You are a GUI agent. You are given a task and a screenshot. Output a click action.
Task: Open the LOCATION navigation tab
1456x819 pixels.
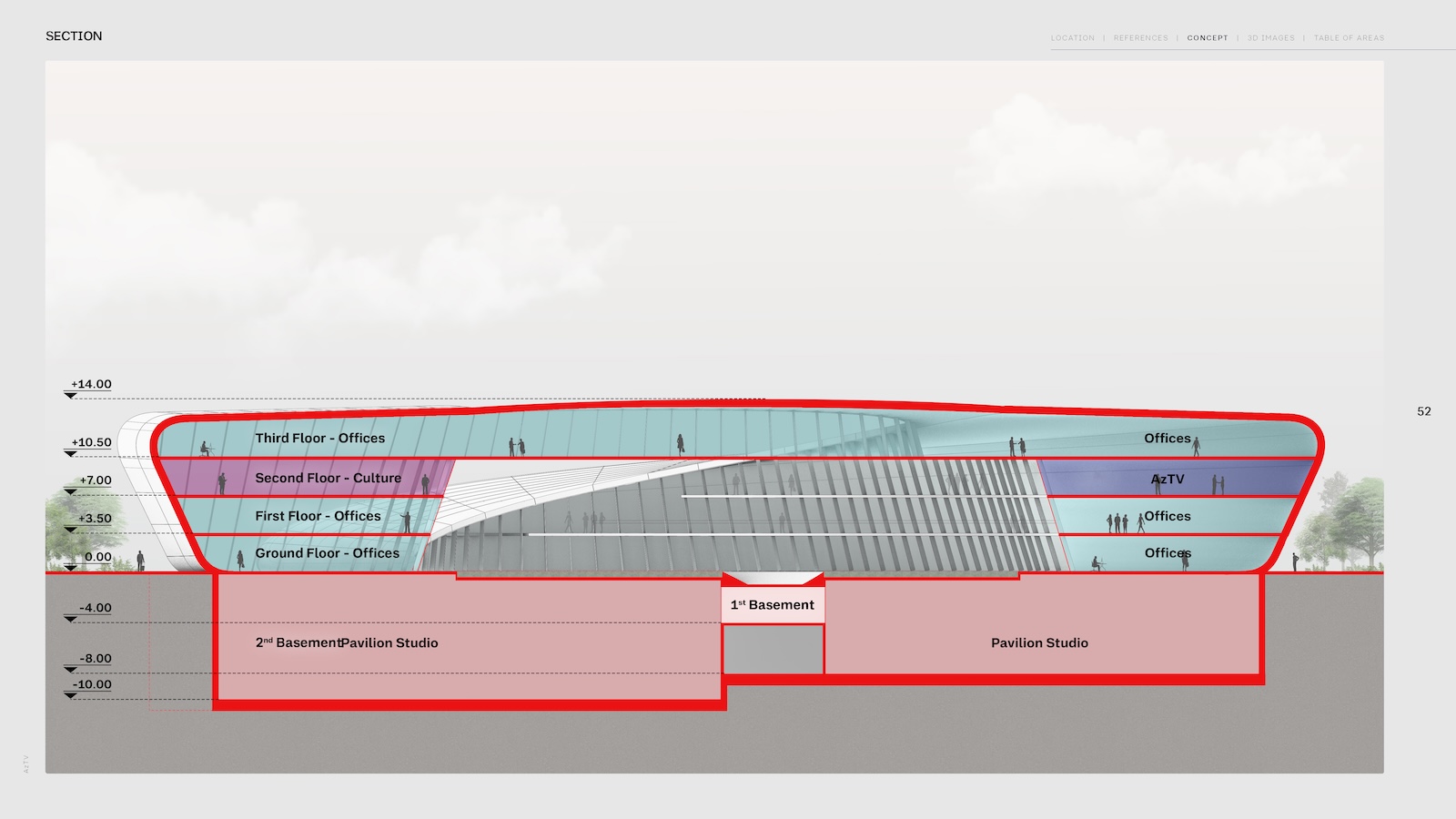tap(1072, 38)
